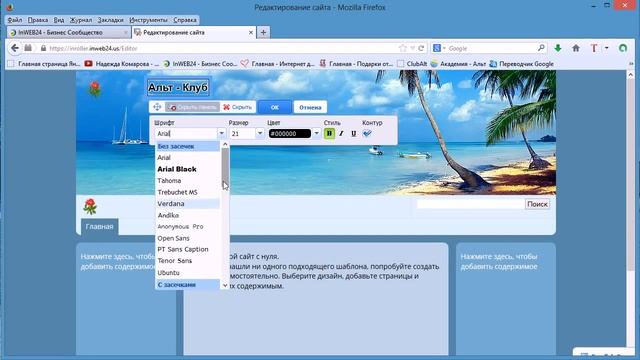Viewport: 640px width, 360px height.
Task: Switch to InWEB24 - Бизнес Сообщество tab
Action: coord(69,32)
